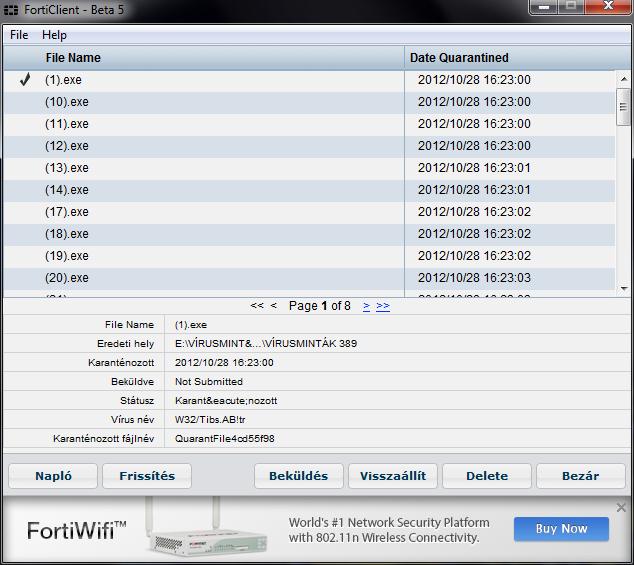Select the (10).exe row

[x=309, y=102]
